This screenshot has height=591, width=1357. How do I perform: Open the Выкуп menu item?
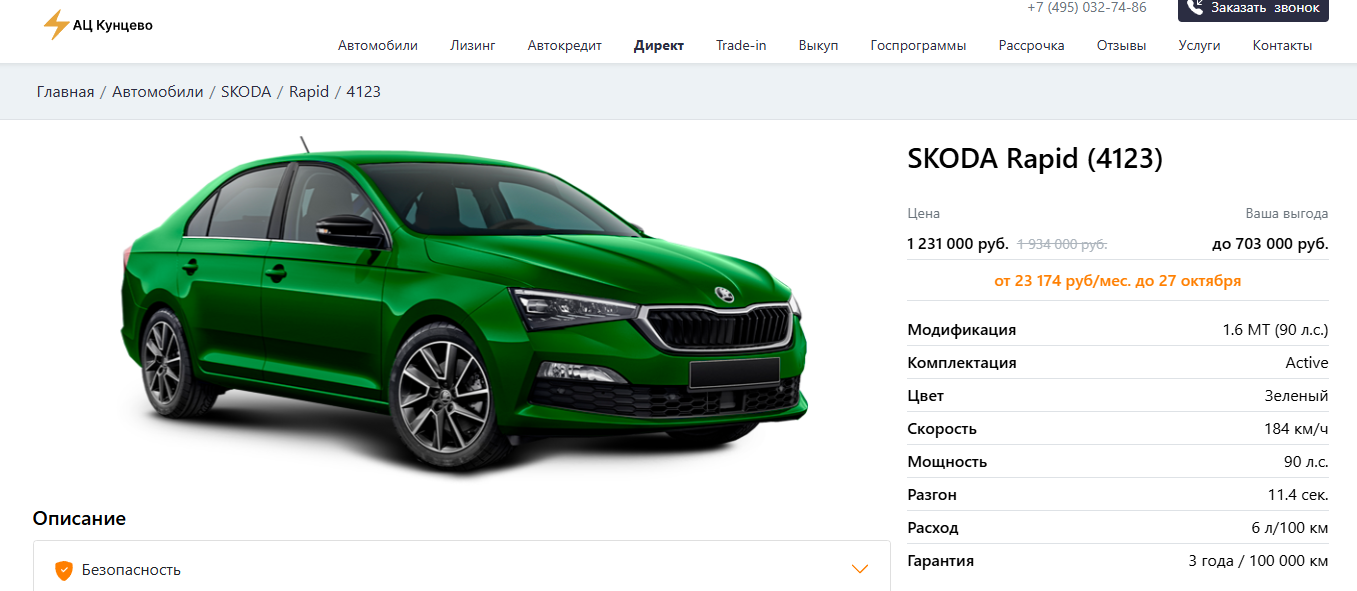point(819,45)
